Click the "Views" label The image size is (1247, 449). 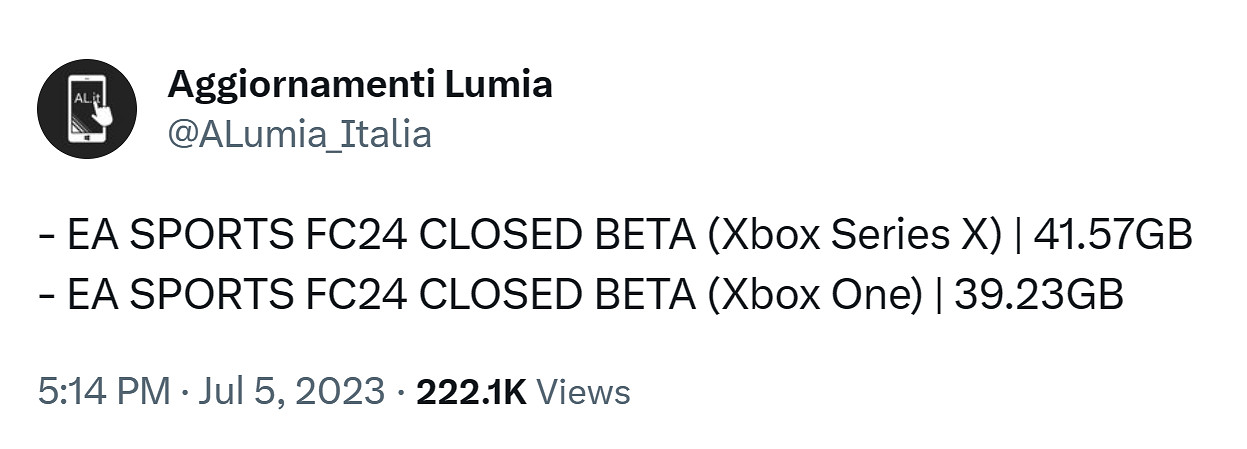pos(584,392)
